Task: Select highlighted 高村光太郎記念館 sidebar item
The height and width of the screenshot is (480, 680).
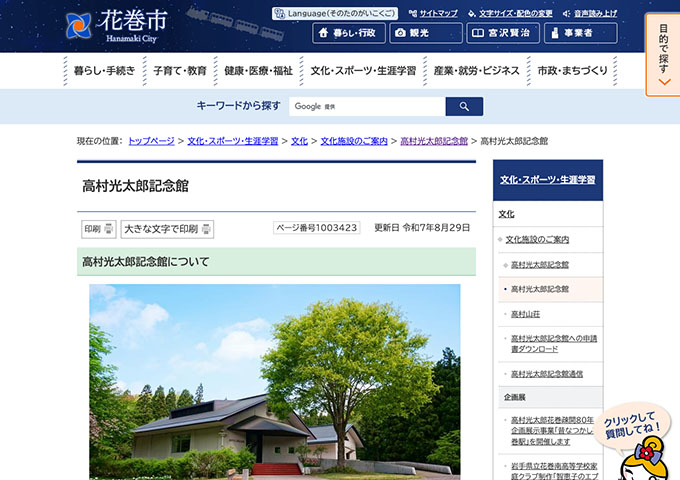Action: [x=550, y=289]
